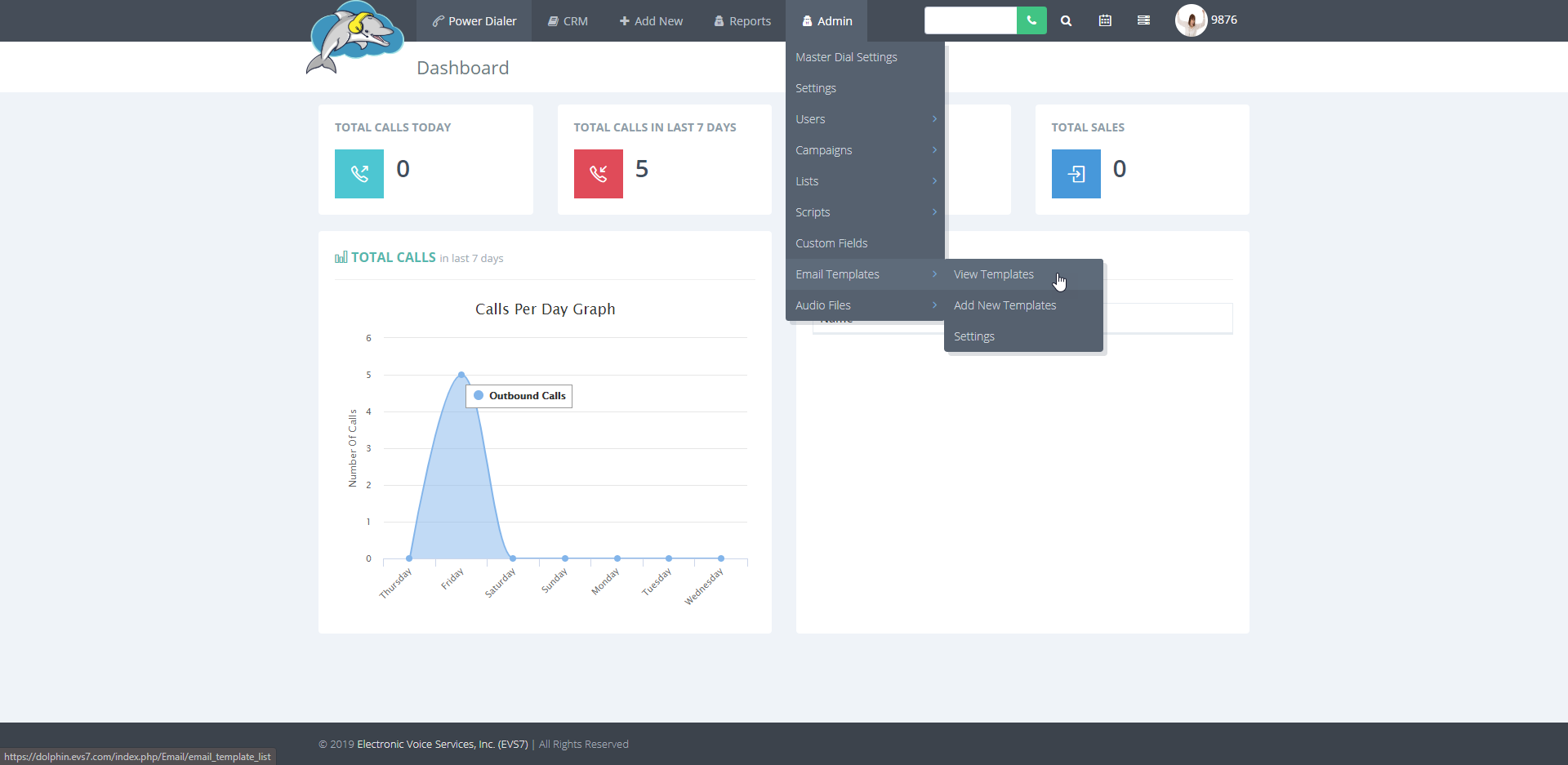The width and height of the screenshot is (1568, 765).
Task: Click the Dashboard page title
Action: [463, 68]
